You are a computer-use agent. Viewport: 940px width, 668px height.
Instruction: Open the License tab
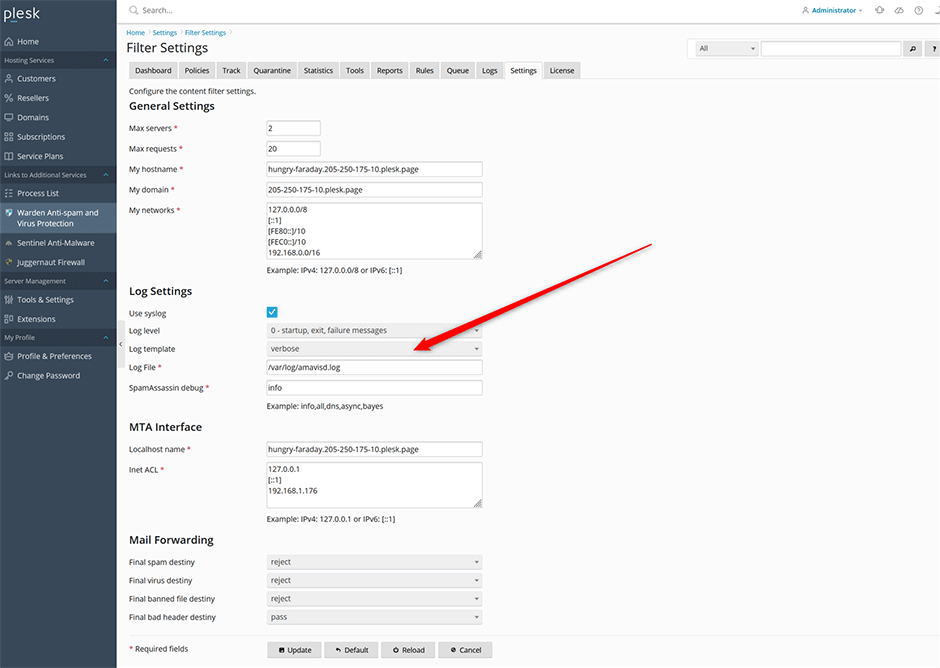coord(561,70)
